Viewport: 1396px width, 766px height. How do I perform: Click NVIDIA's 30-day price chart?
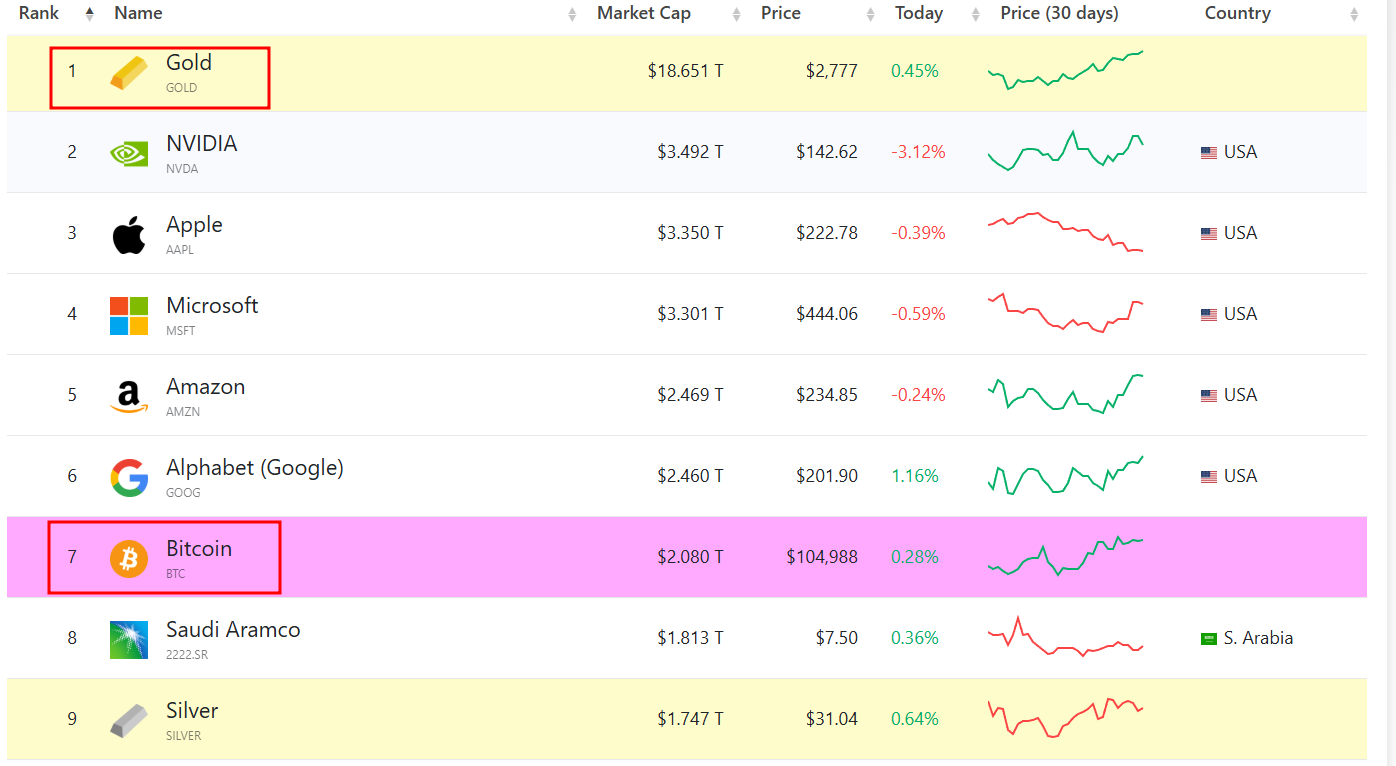coord(1065,151)
